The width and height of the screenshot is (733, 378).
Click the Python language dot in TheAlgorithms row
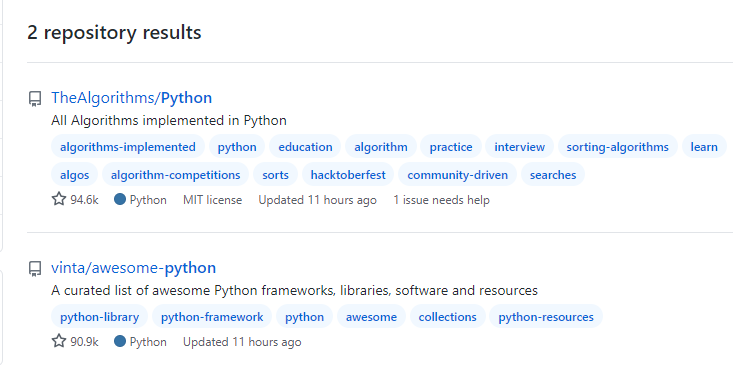pos(120,200)
